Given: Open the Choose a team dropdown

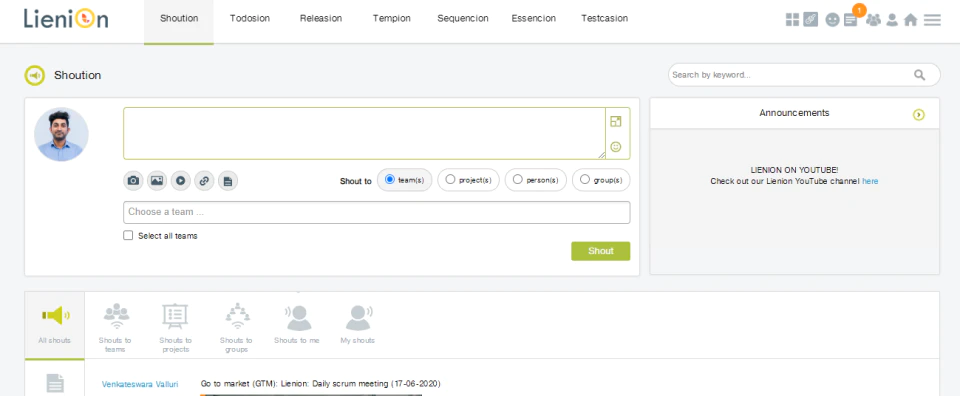Looking at the screenshot, I should [x=377, y=212].
